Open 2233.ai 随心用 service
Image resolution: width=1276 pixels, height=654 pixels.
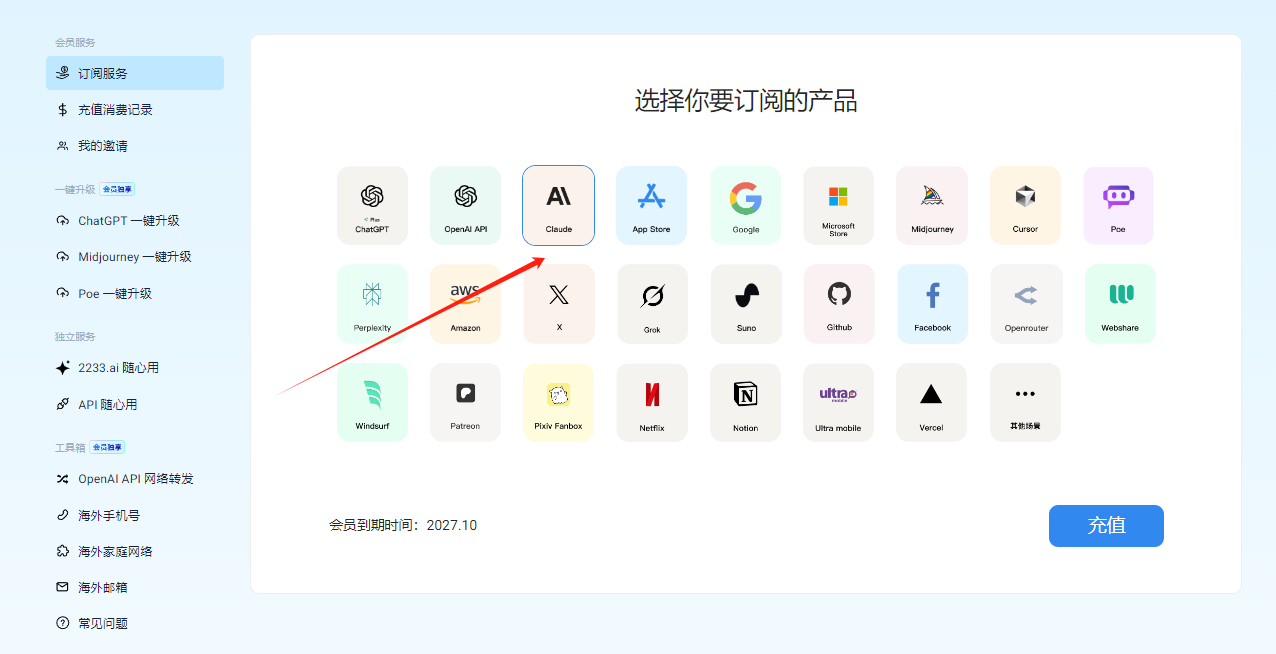(118, 368)
